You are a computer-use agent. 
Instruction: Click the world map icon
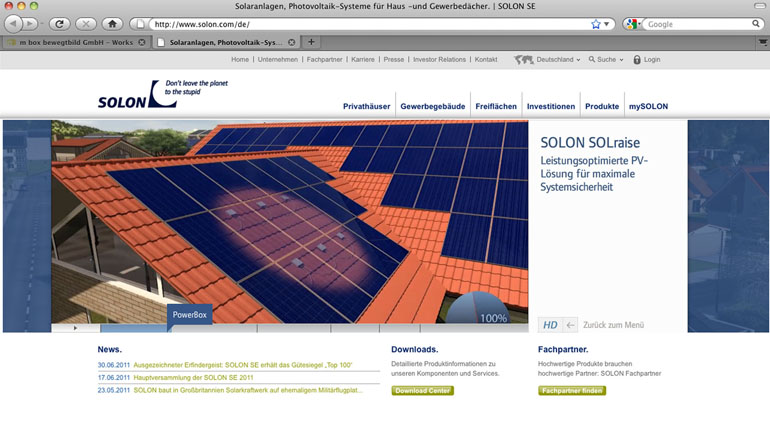(523, 59)
